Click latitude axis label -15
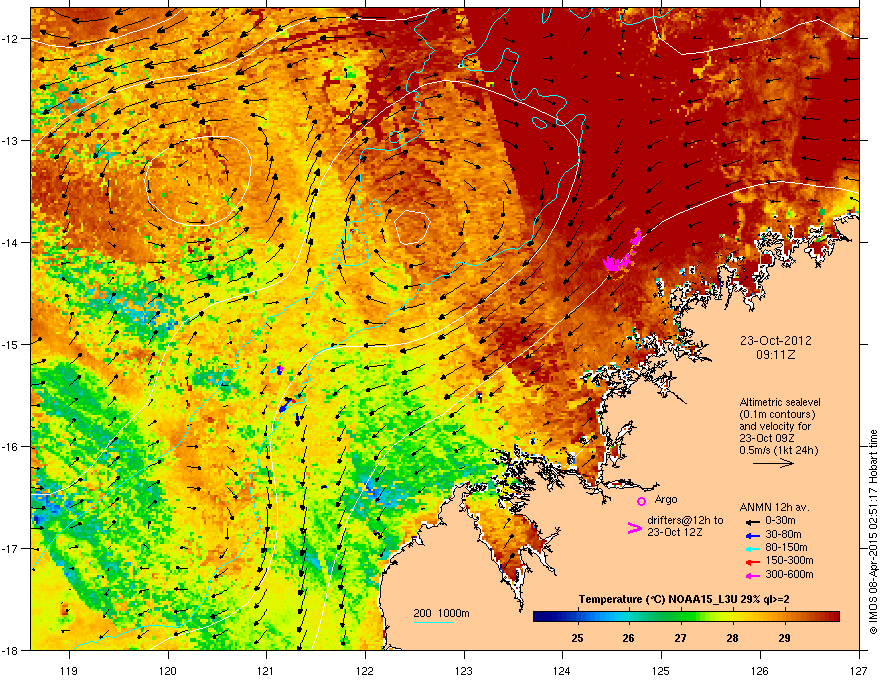The image size is (880, 680). [x=9, y=344]
